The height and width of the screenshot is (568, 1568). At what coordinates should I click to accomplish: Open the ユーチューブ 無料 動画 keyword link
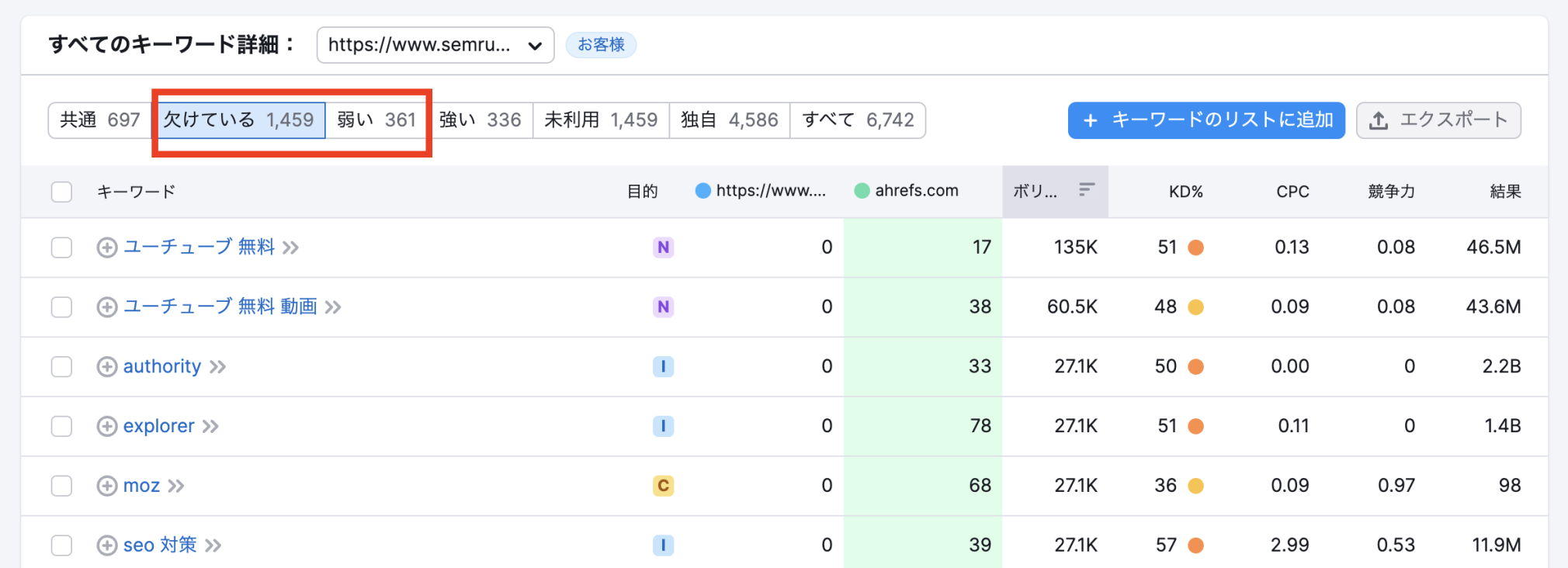220,307
